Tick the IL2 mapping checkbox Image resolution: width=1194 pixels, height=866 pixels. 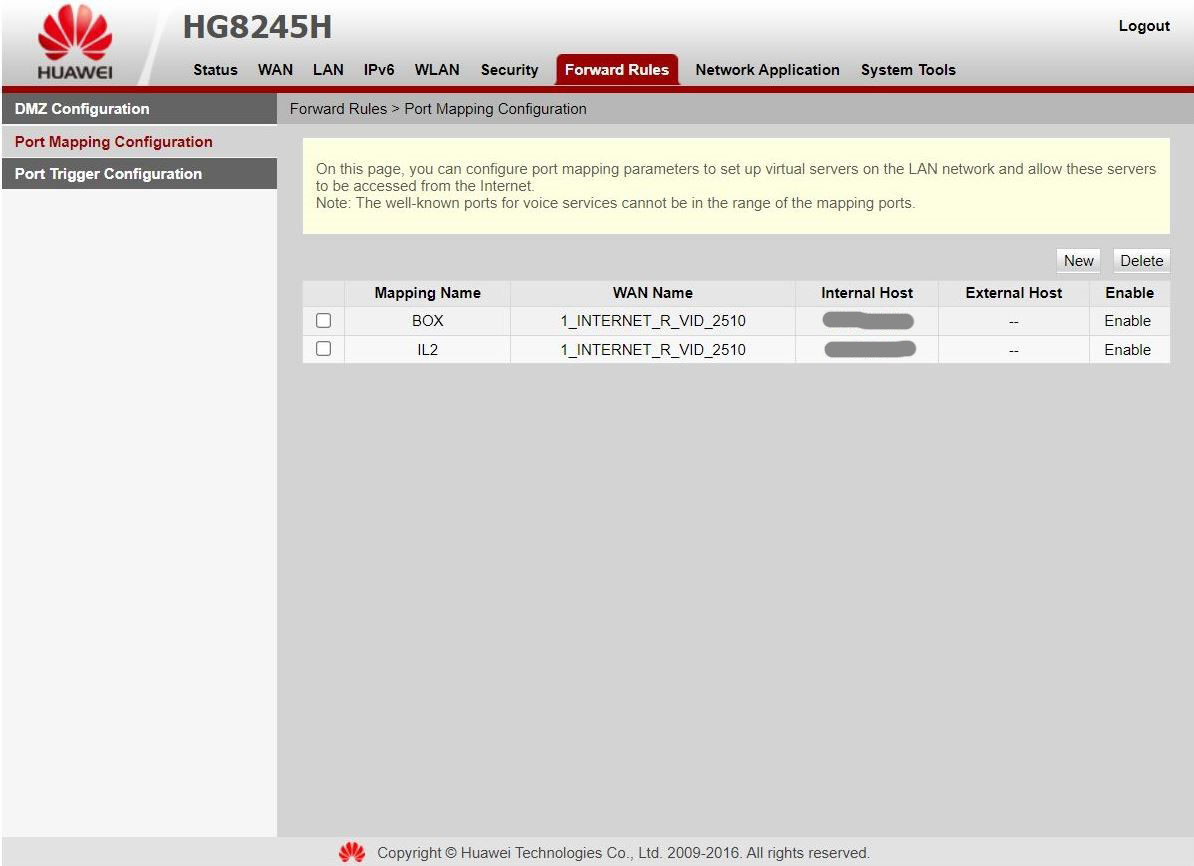click(323, 349)
